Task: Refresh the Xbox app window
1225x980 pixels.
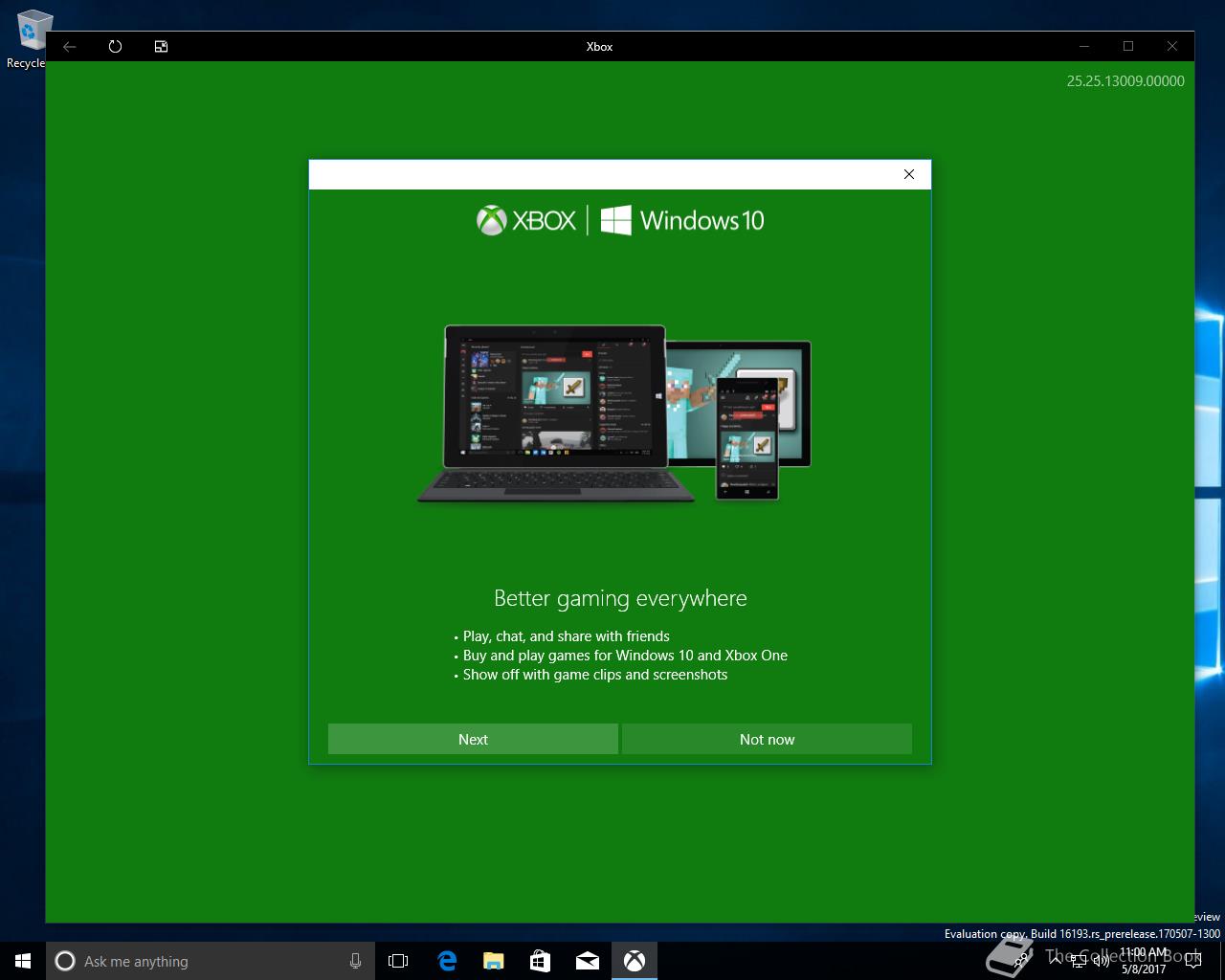Action: 116,46
